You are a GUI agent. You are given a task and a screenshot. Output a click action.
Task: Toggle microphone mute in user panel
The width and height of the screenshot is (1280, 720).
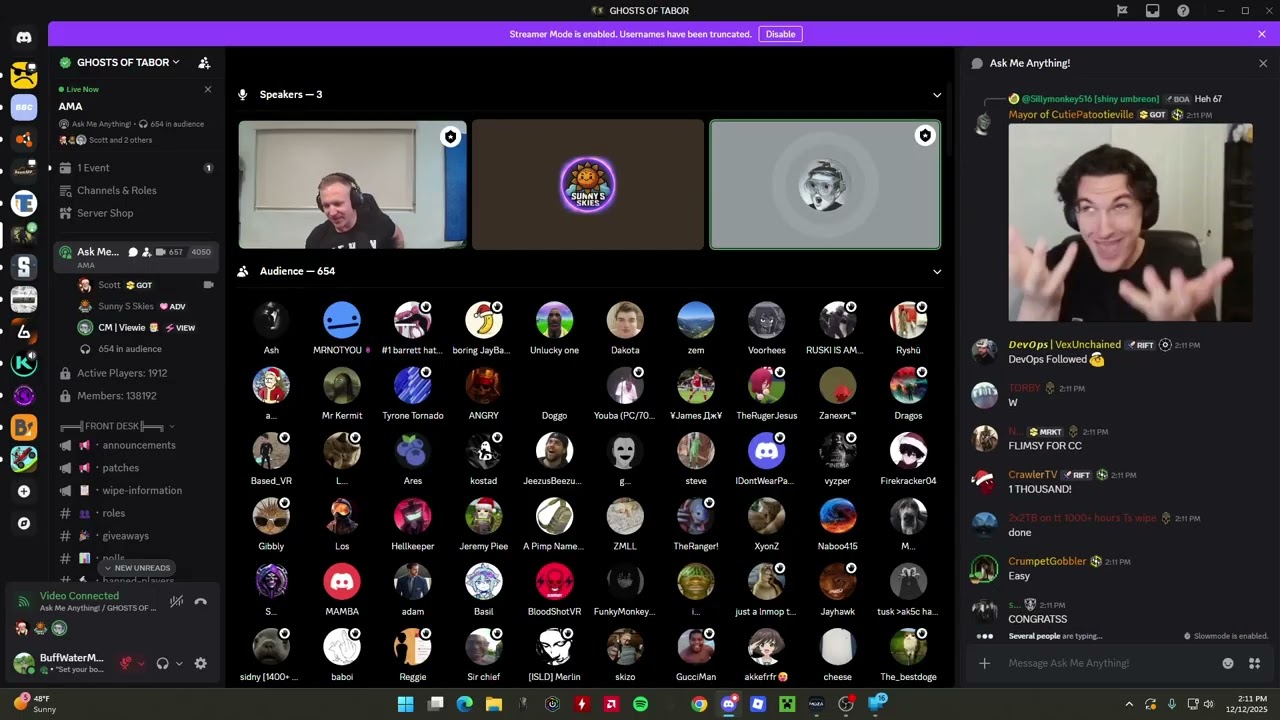[126, 663]
